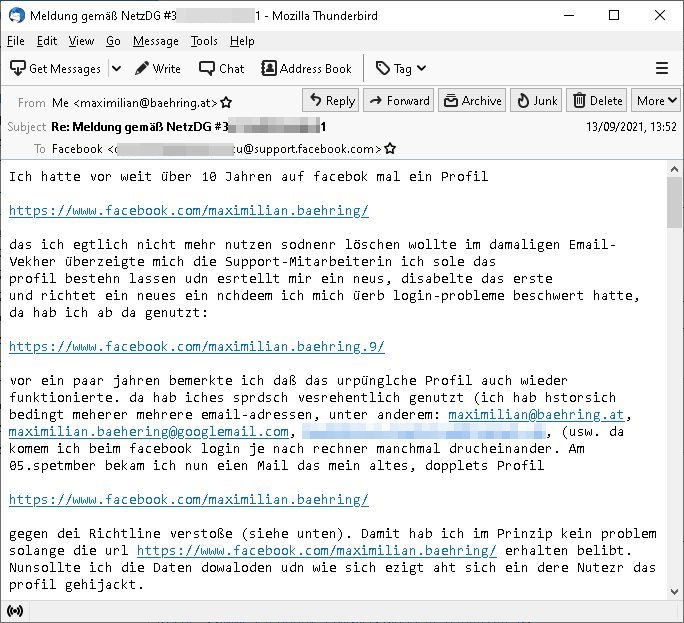Reply to this message

point(331,100)
